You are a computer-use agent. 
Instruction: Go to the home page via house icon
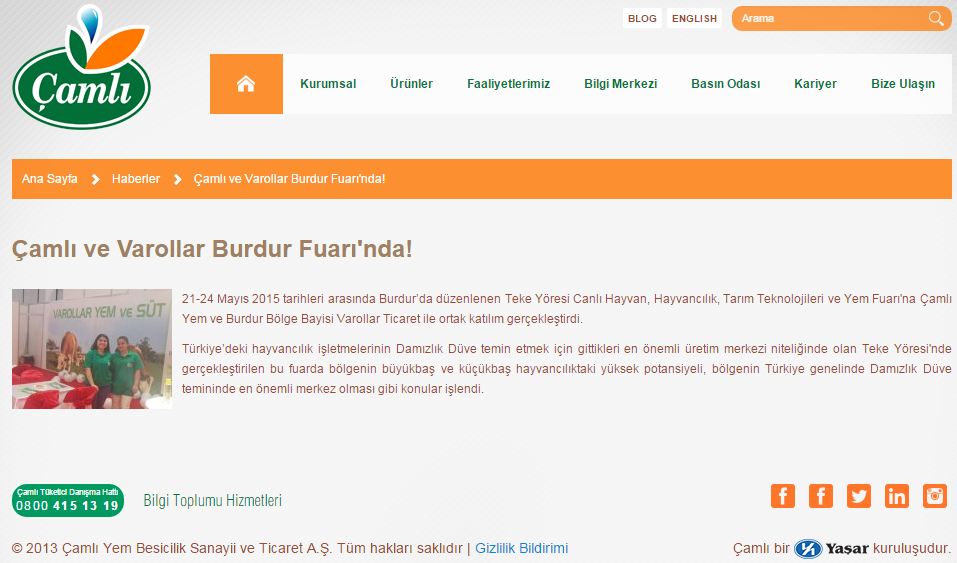246,84
